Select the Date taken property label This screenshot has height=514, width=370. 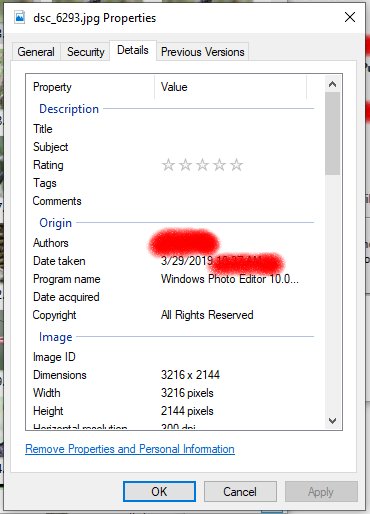[59, 261]
